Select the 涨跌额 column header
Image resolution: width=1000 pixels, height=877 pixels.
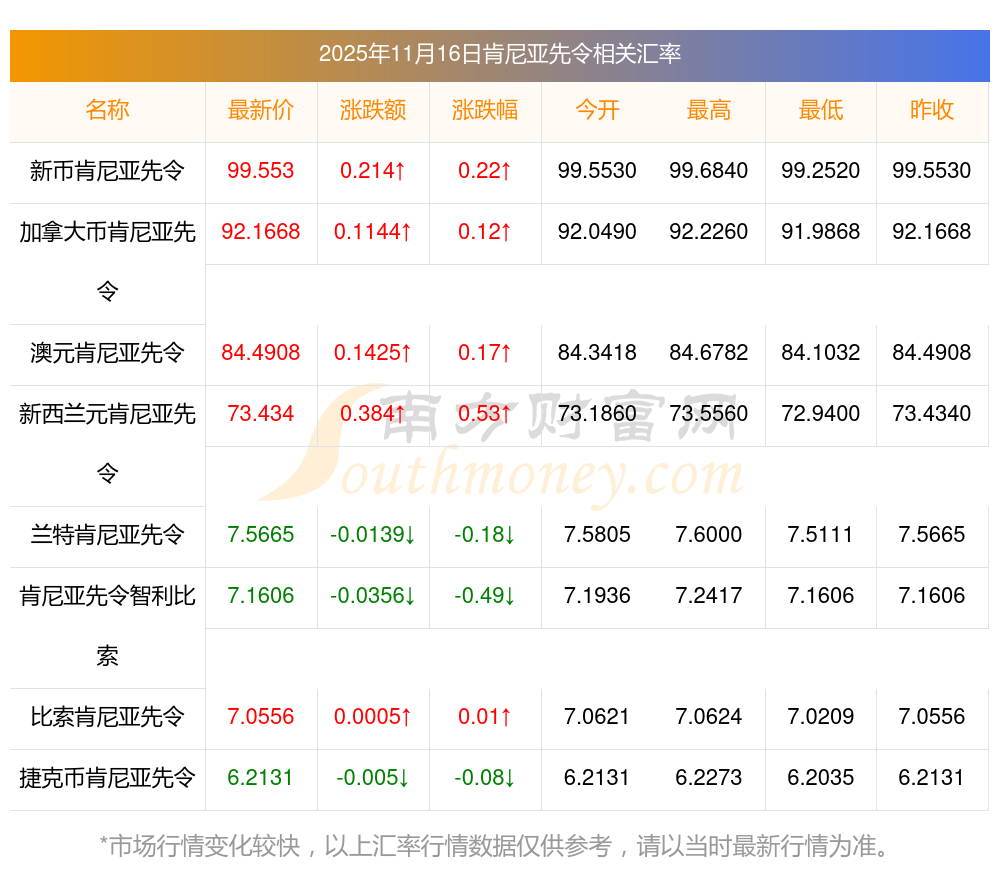[x=373, y=111]
